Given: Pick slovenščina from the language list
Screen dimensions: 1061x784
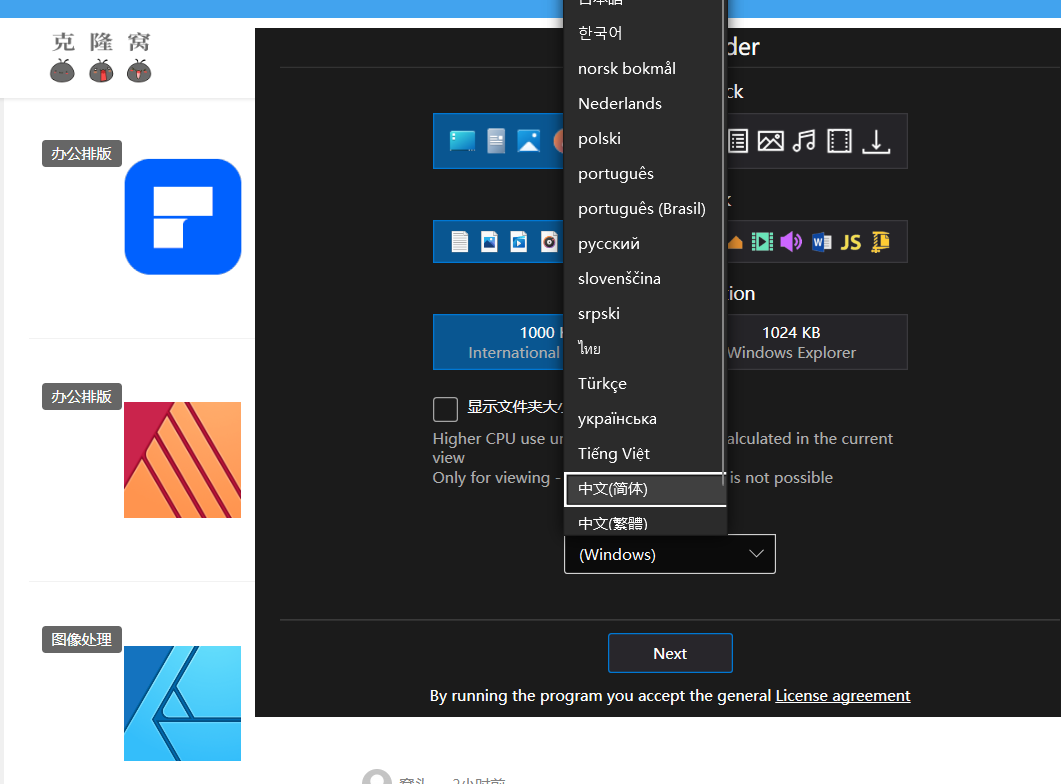Looking at the screenshot, I should point(644,279).
